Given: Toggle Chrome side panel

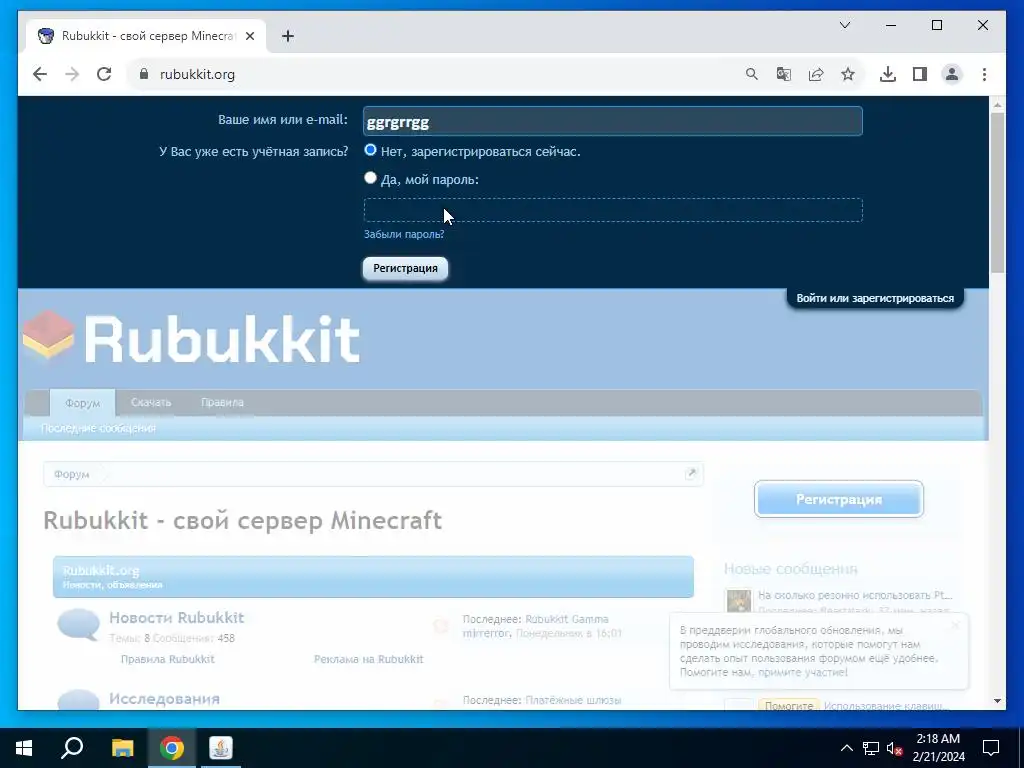Looking at the screenshot, I should point(920,74).
